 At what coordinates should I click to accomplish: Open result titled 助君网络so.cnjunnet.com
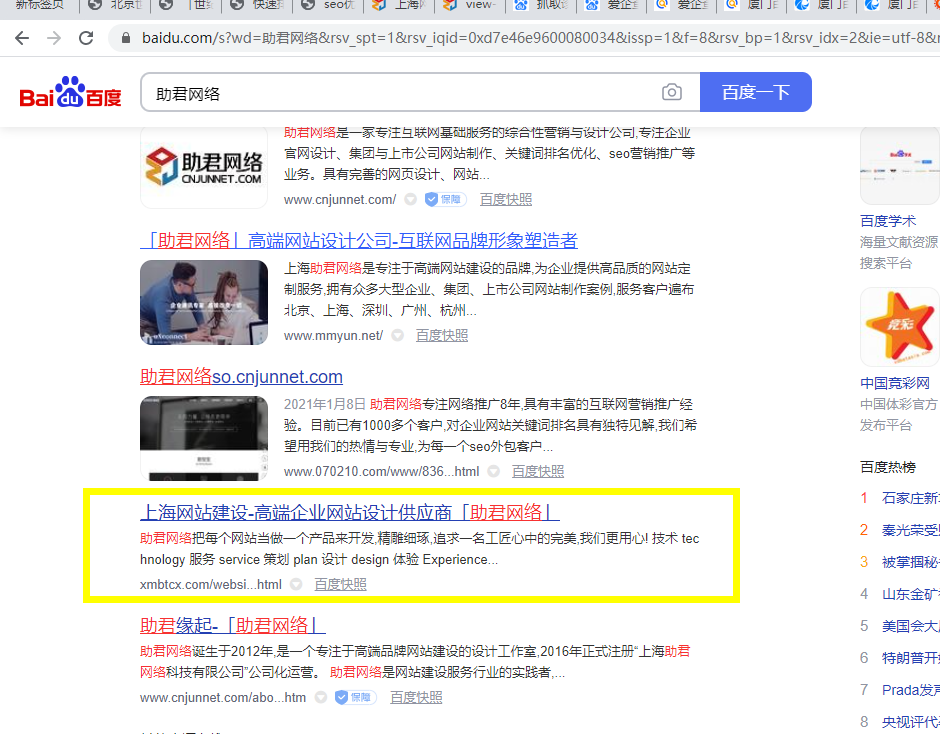pos(241,377)
